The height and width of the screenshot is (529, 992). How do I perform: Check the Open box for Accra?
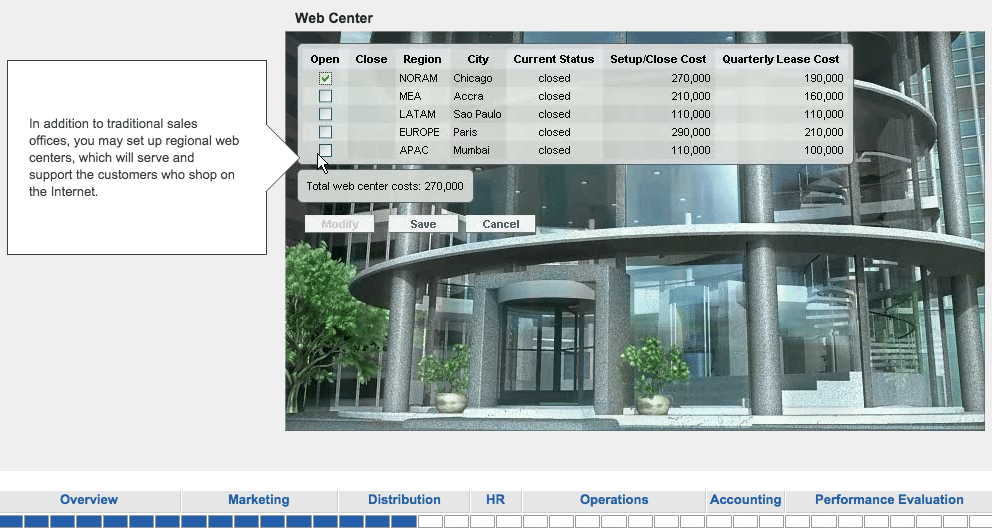[x=325, y=96]
